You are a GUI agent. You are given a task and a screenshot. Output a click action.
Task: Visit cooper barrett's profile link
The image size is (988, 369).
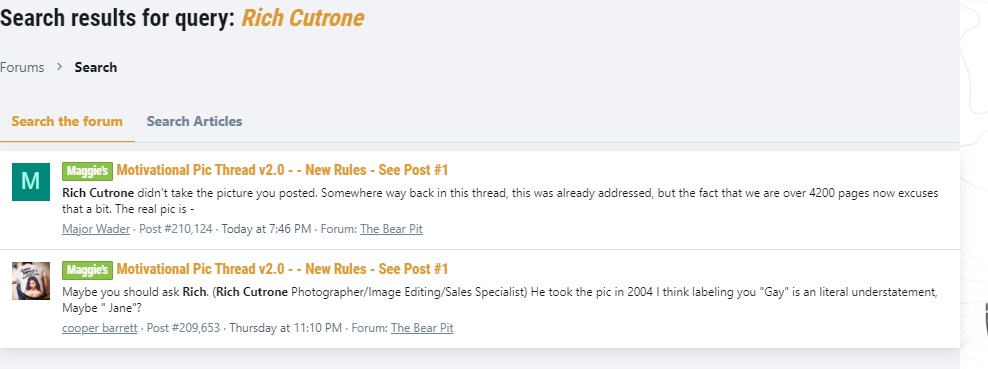pyautogui.click(x=100, y=328)
